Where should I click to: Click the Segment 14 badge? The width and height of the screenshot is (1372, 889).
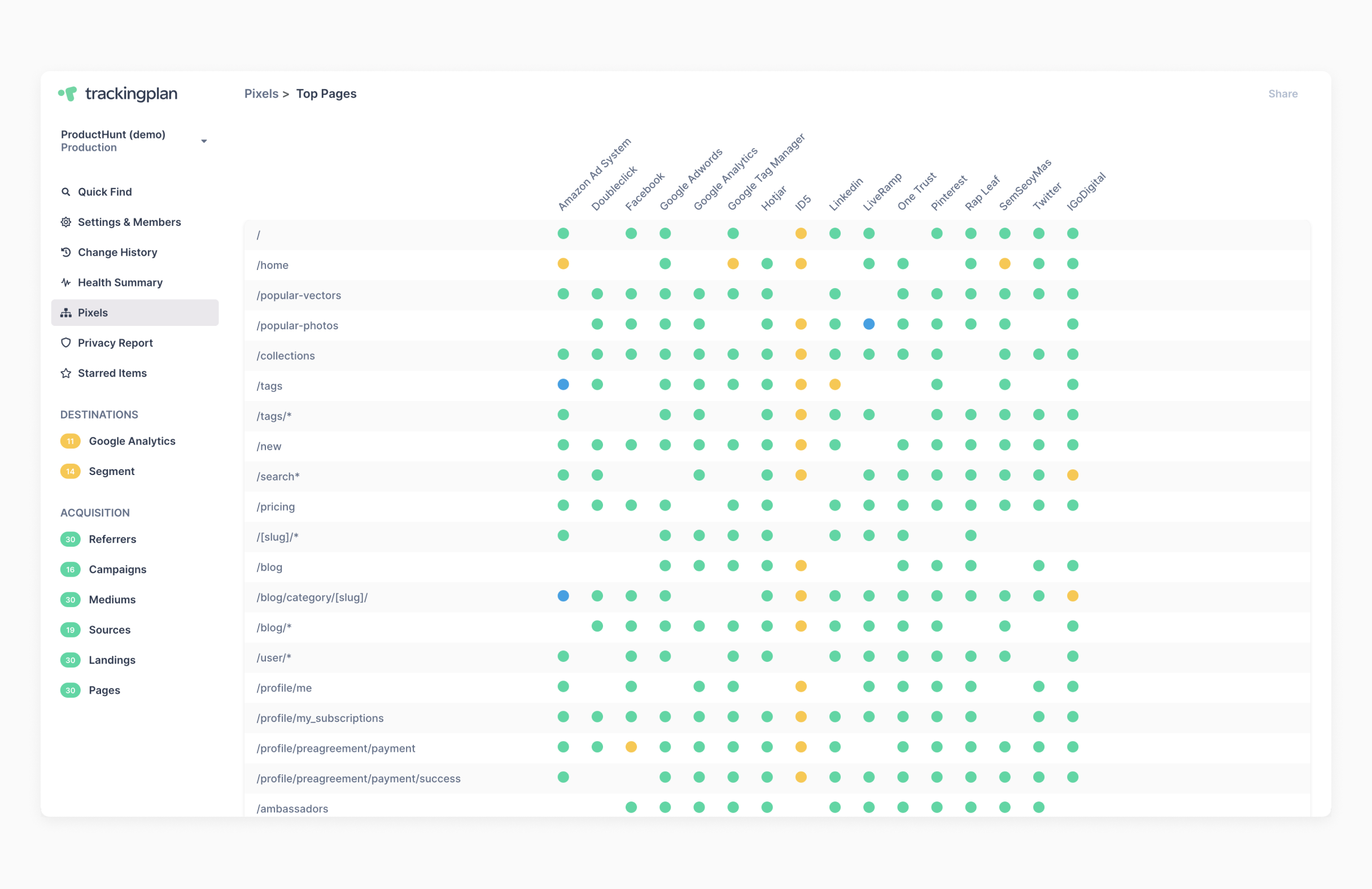point(71,471)
